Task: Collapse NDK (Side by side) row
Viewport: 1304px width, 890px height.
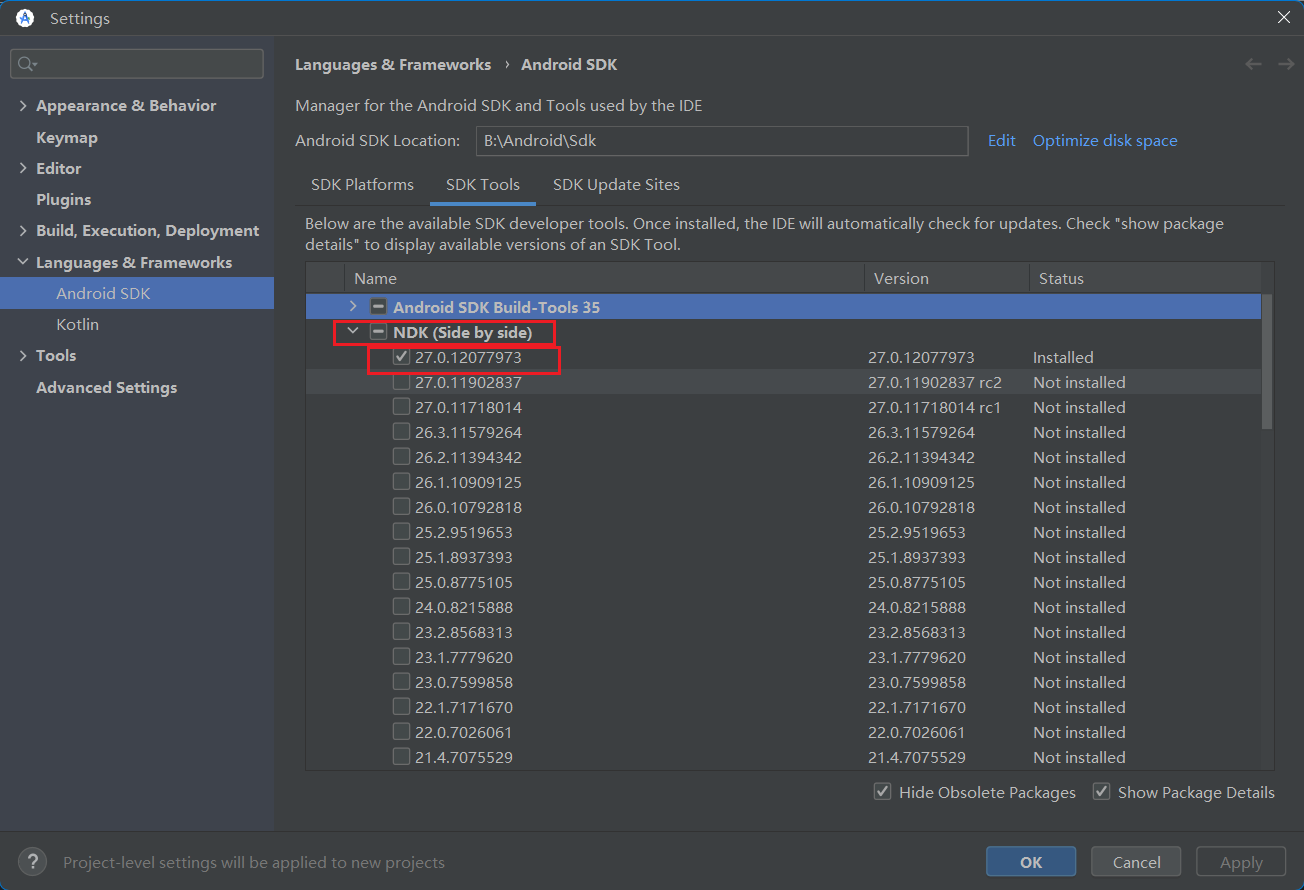Action: click(x=352, y=332)
